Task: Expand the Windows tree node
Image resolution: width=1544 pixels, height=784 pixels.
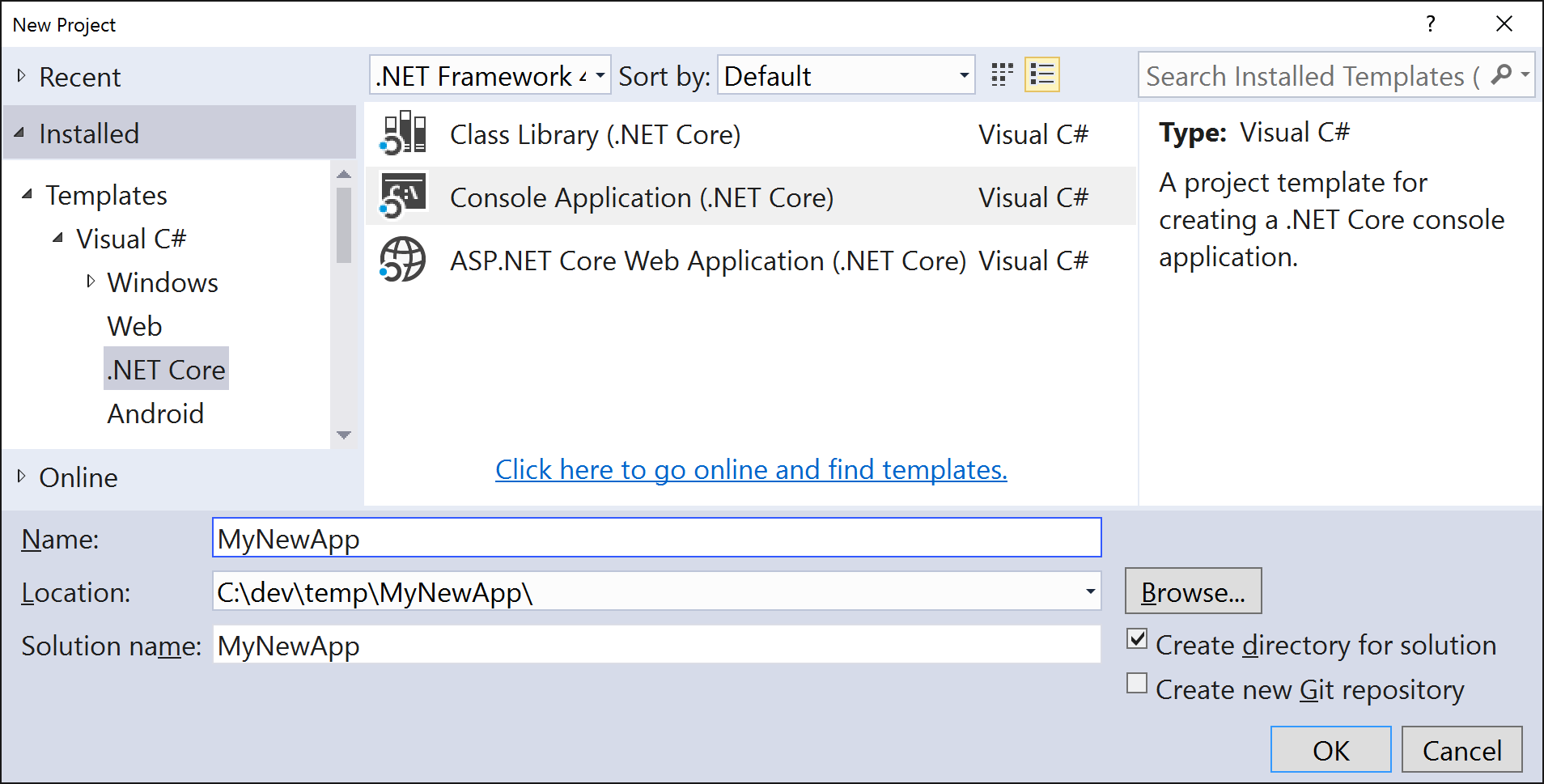Action: point(91,282)
